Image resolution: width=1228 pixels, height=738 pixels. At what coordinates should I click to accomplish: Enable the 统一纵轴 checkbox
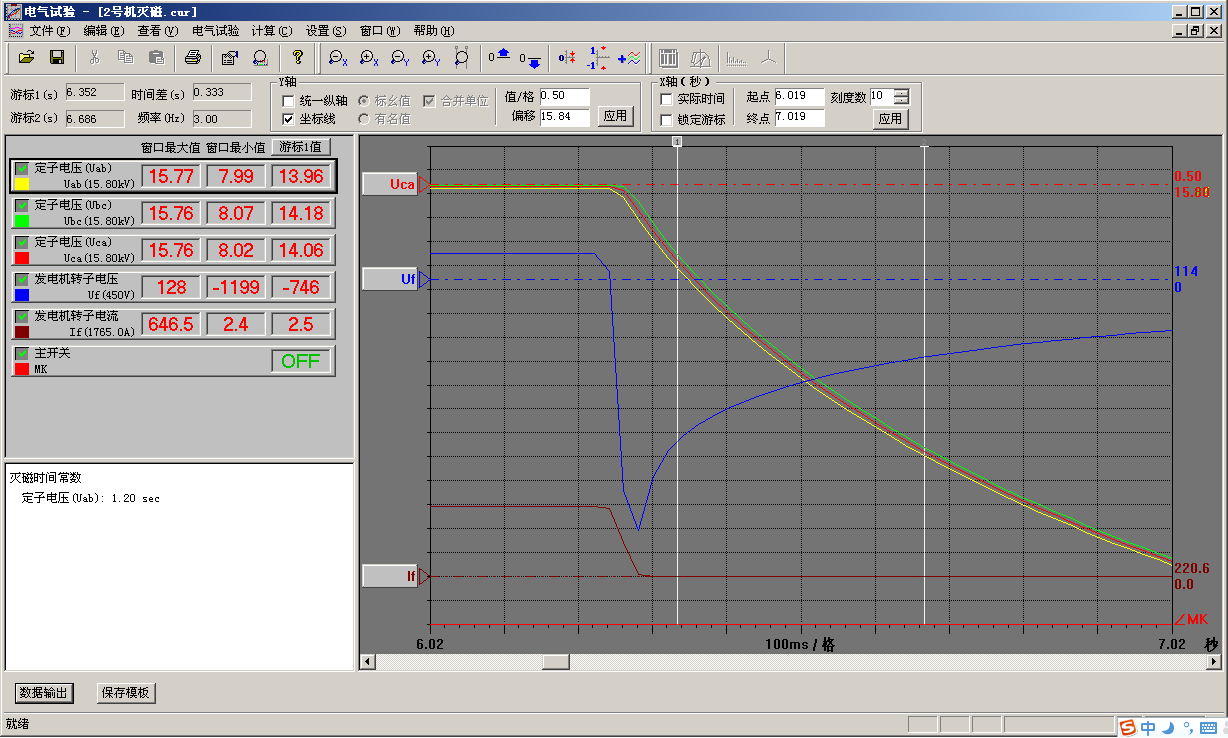click(289, 100)
